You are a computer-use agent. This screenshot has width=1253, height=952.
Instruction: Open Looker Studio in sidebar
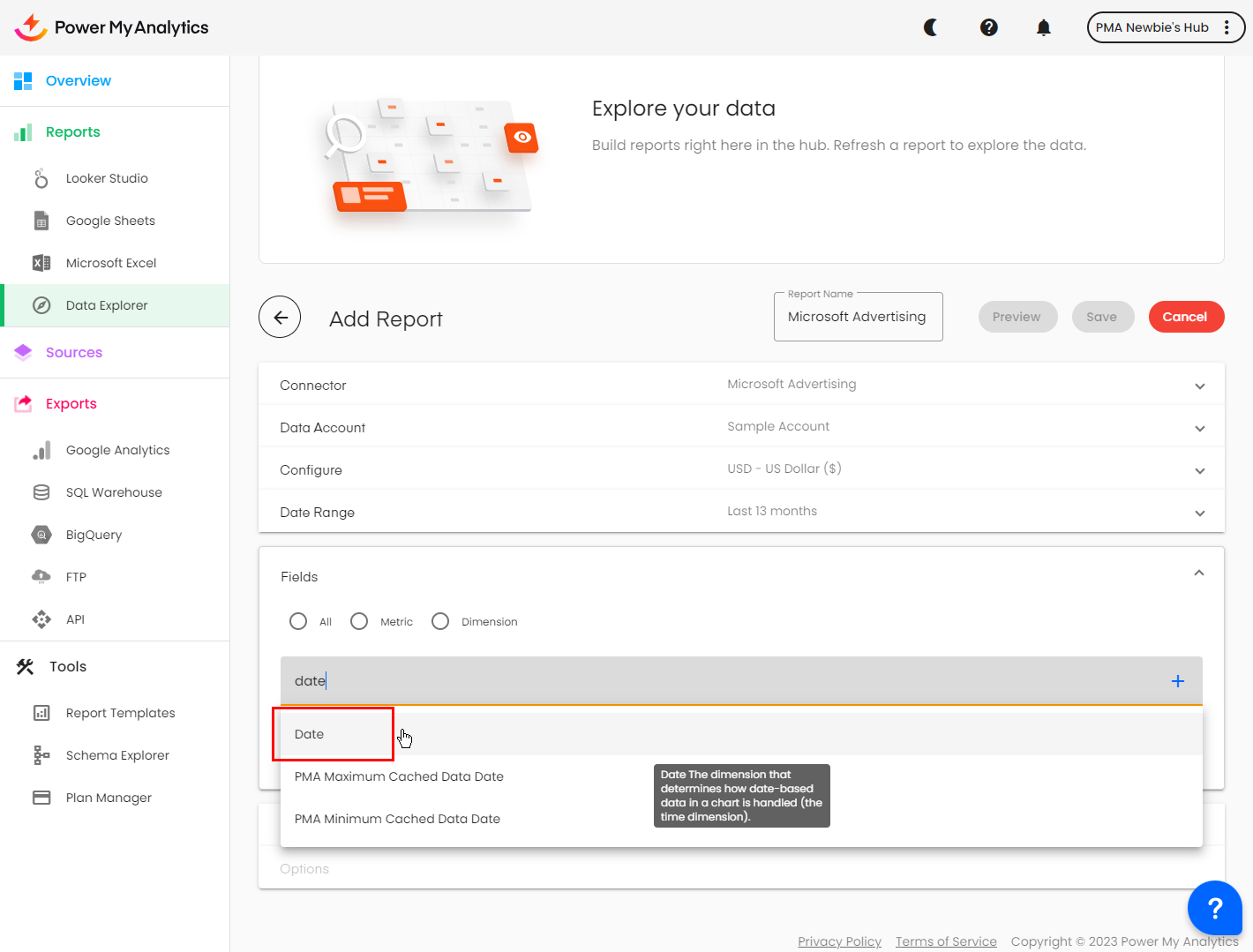[107, 178]
